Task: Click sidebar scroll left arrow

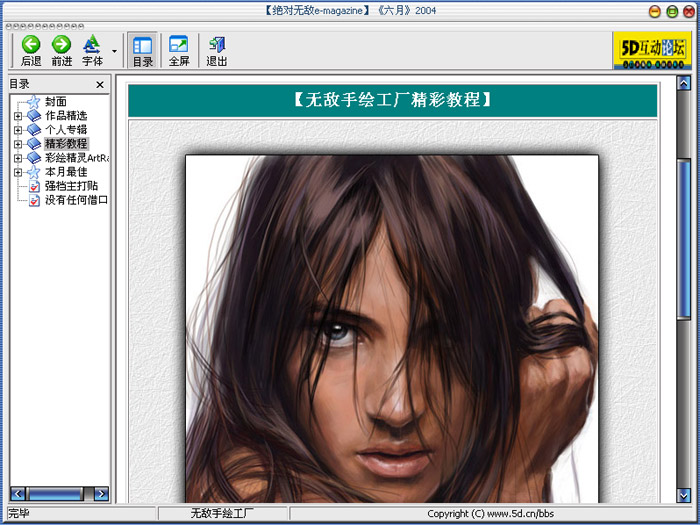Action: (17, 494)
